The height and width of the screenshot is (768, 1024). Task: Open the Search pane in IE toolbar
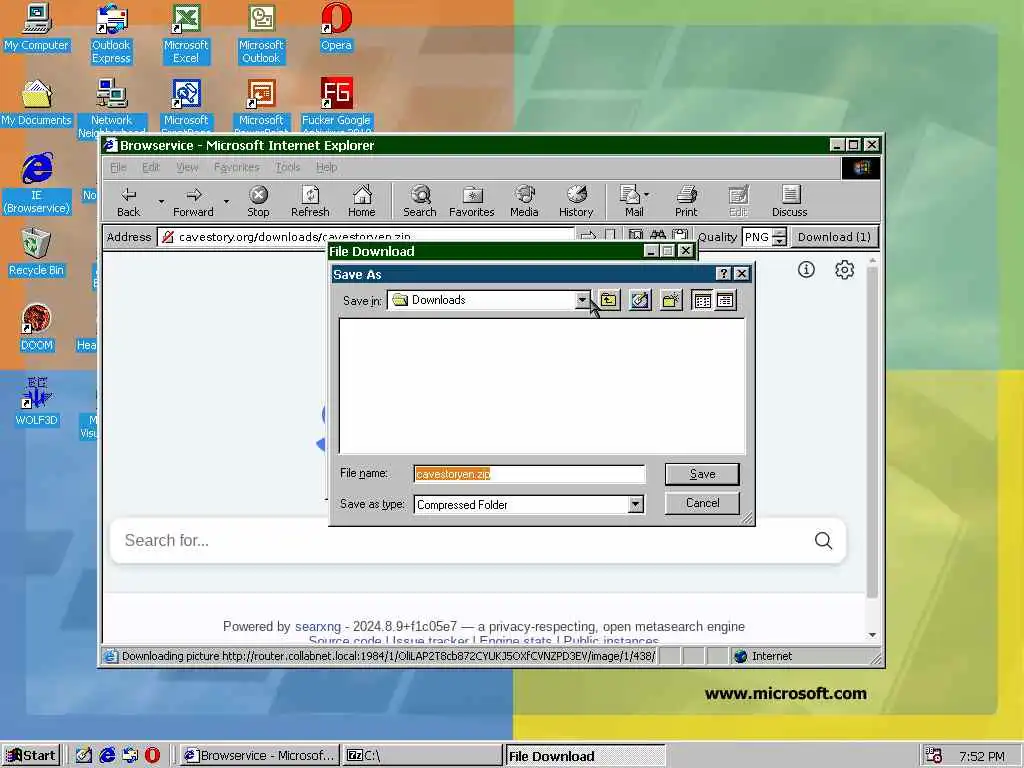pos(420,201)
